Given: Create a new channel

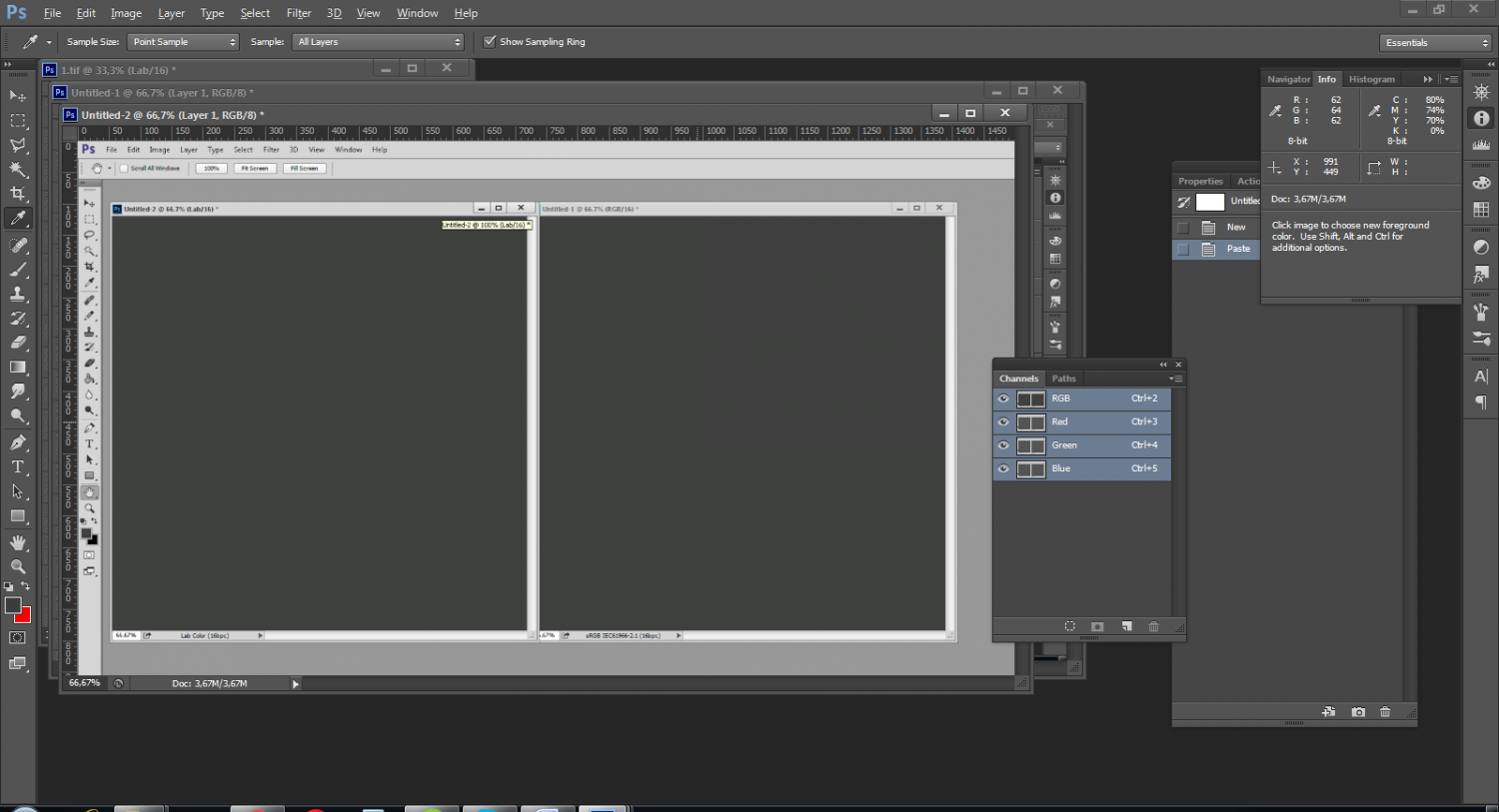Looking at the screenshot, I should click(1126, 626).
